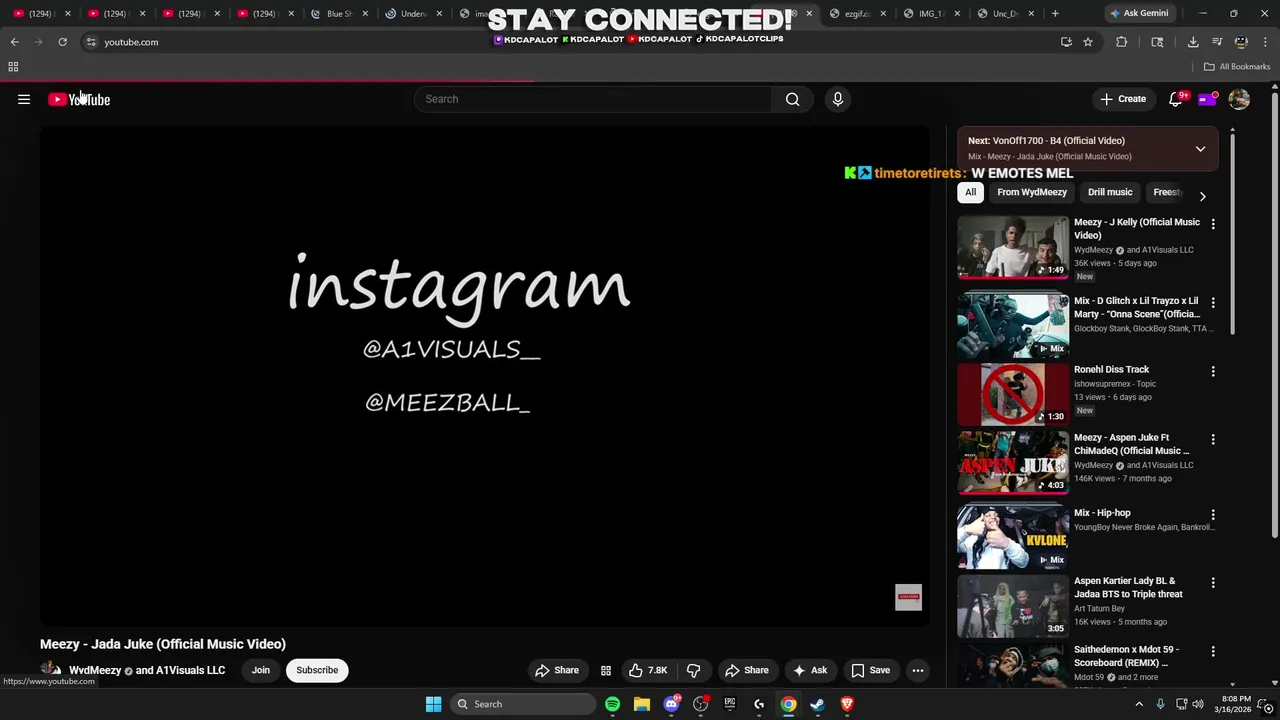Image resolution: width=1280 pixels, height=720 pixels.
Task: Open Chrome apps grid in bookmarks bar
Action: point(13,67)
